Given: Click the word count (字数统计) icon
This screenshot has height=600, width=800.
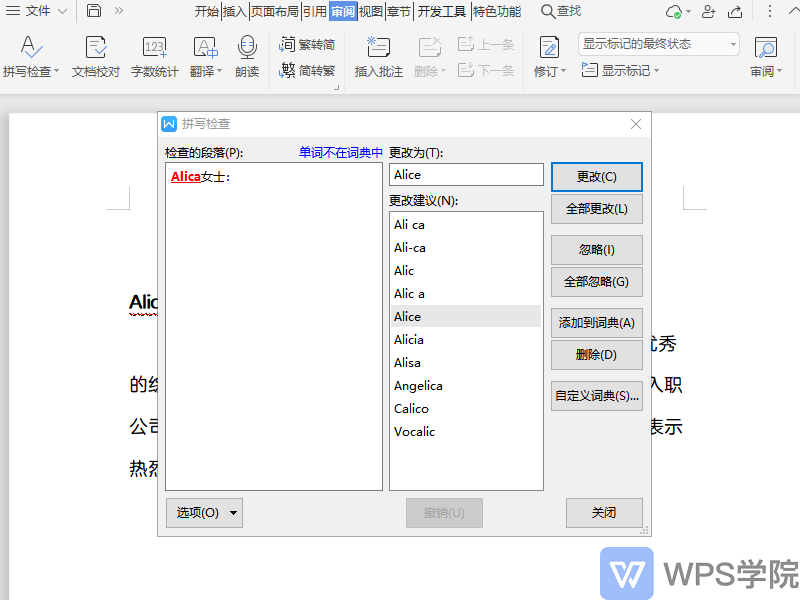Looking at the screenshot, I should pos(154,49).
